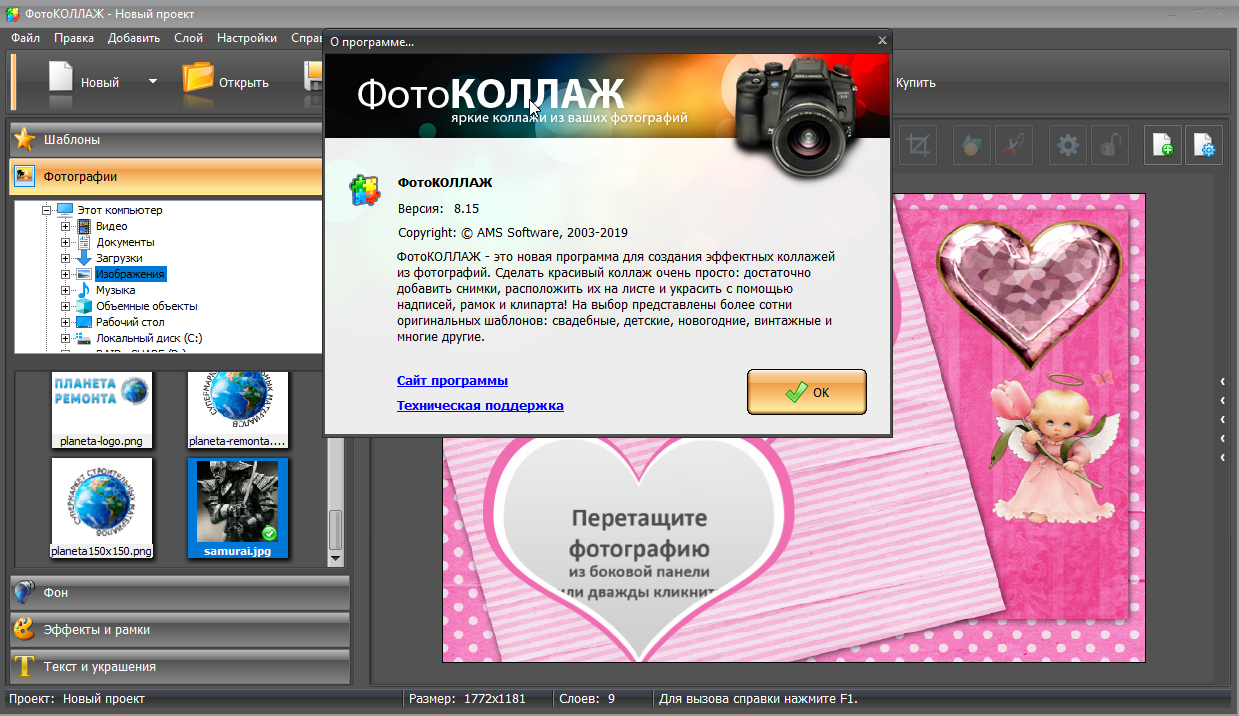
Task: Click the Купить toolbar button
Action: [915, 83]
